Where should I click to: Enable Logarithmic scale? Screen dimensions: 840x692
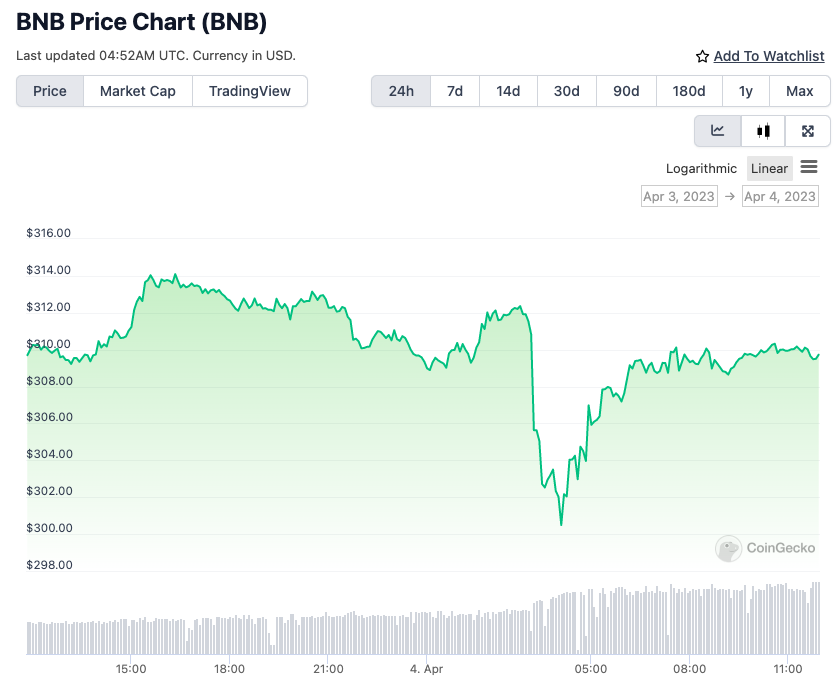tap(701, 168)
